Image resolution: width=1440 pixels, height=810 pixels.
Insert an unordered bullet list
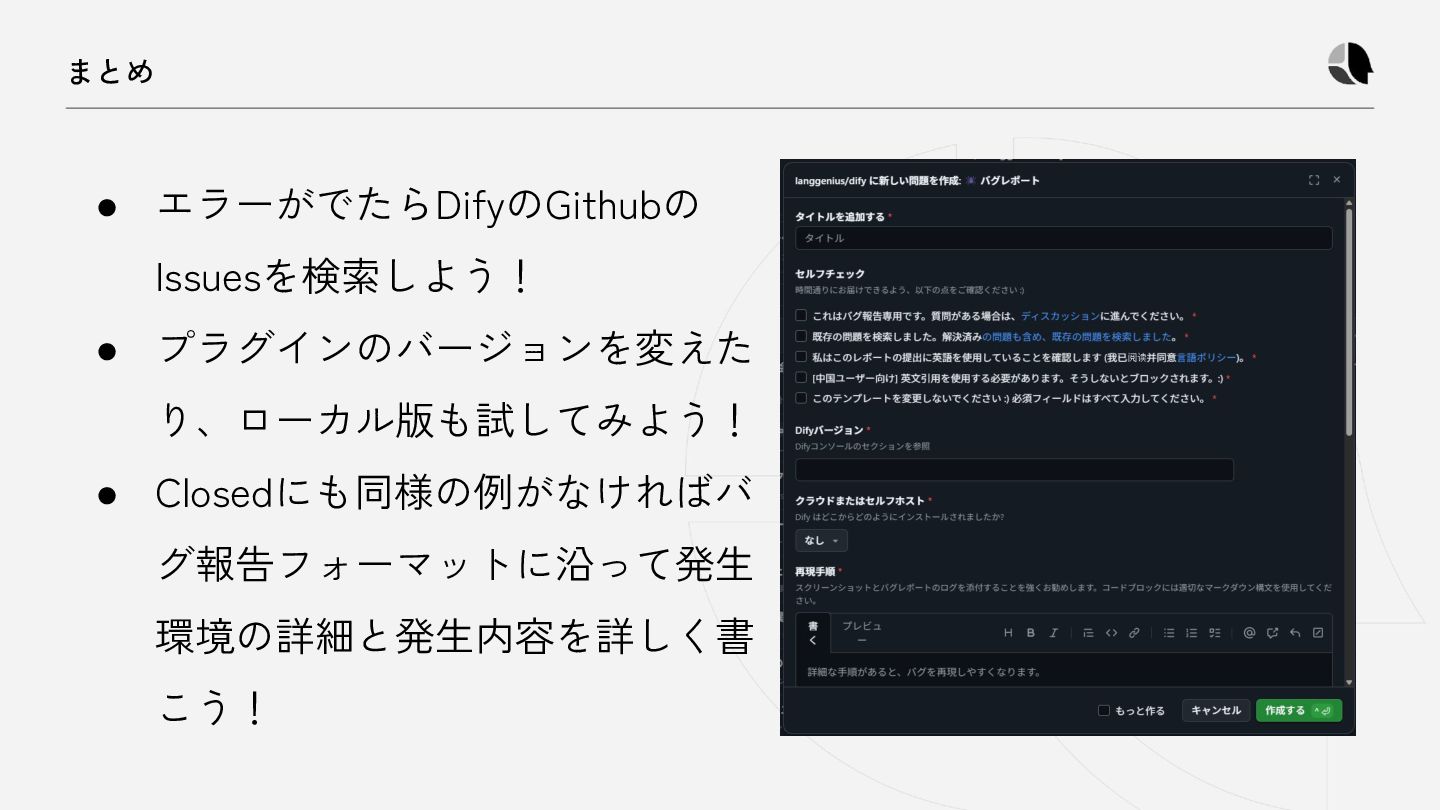(1169, 633)
